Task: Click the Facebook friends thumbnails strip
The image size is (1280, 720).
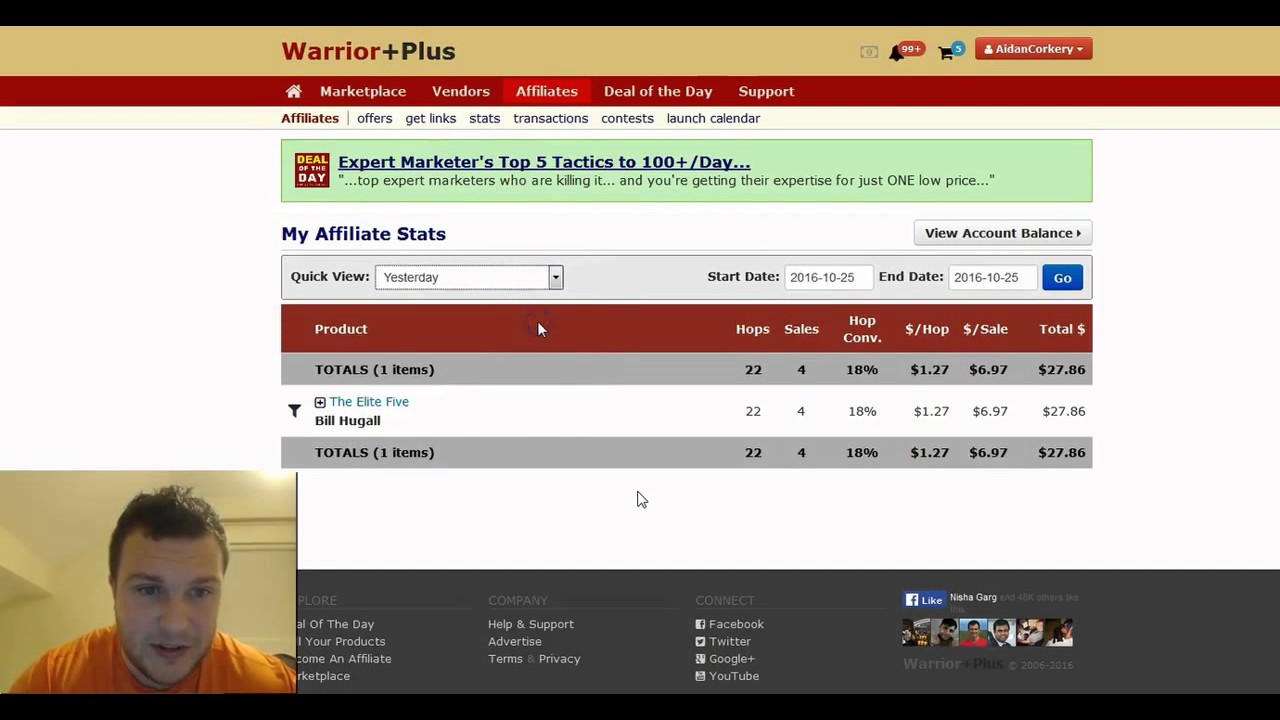Action: [988, 632]
